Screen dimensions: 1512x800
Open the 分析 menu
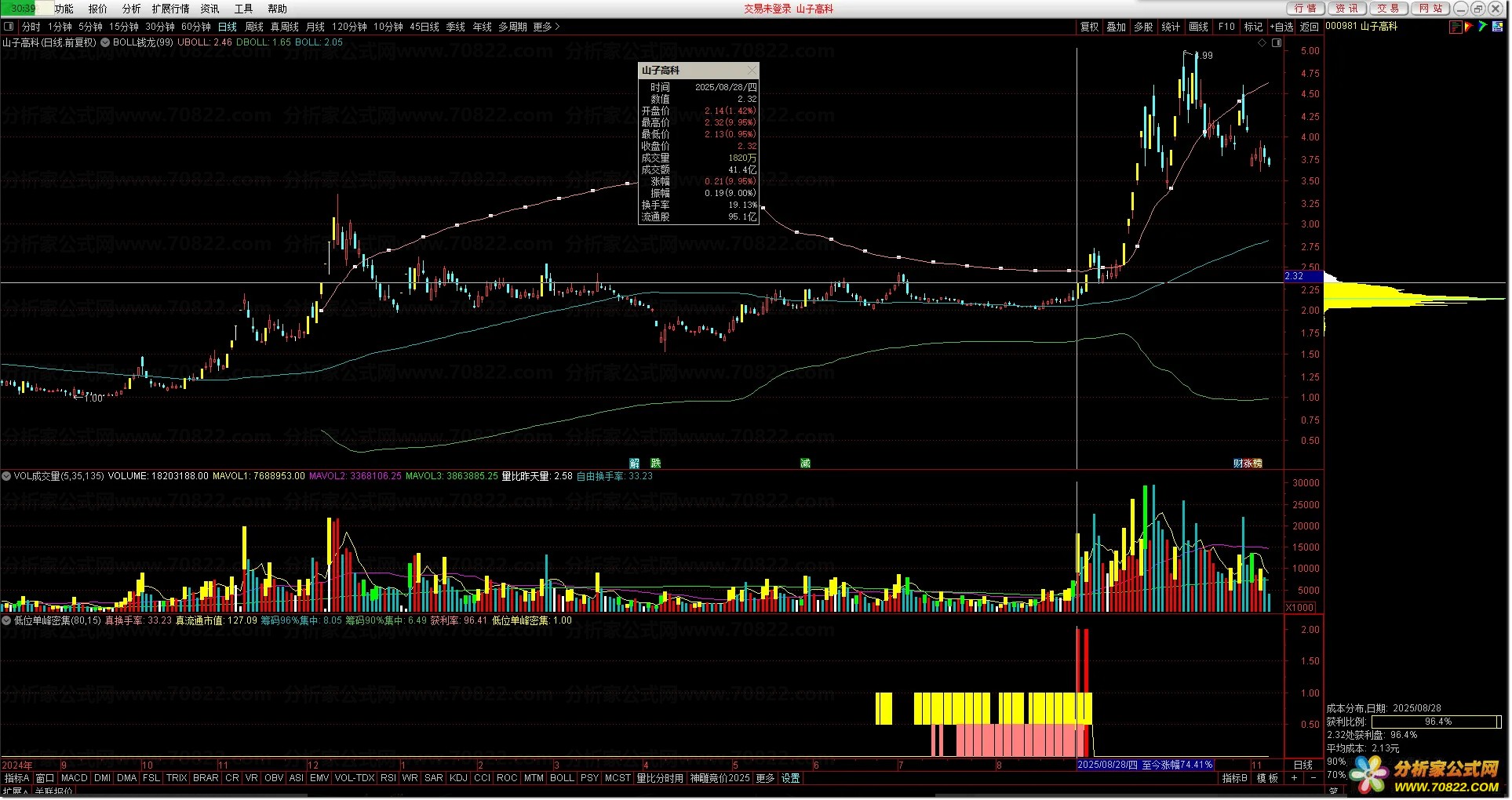click(131, 9)
